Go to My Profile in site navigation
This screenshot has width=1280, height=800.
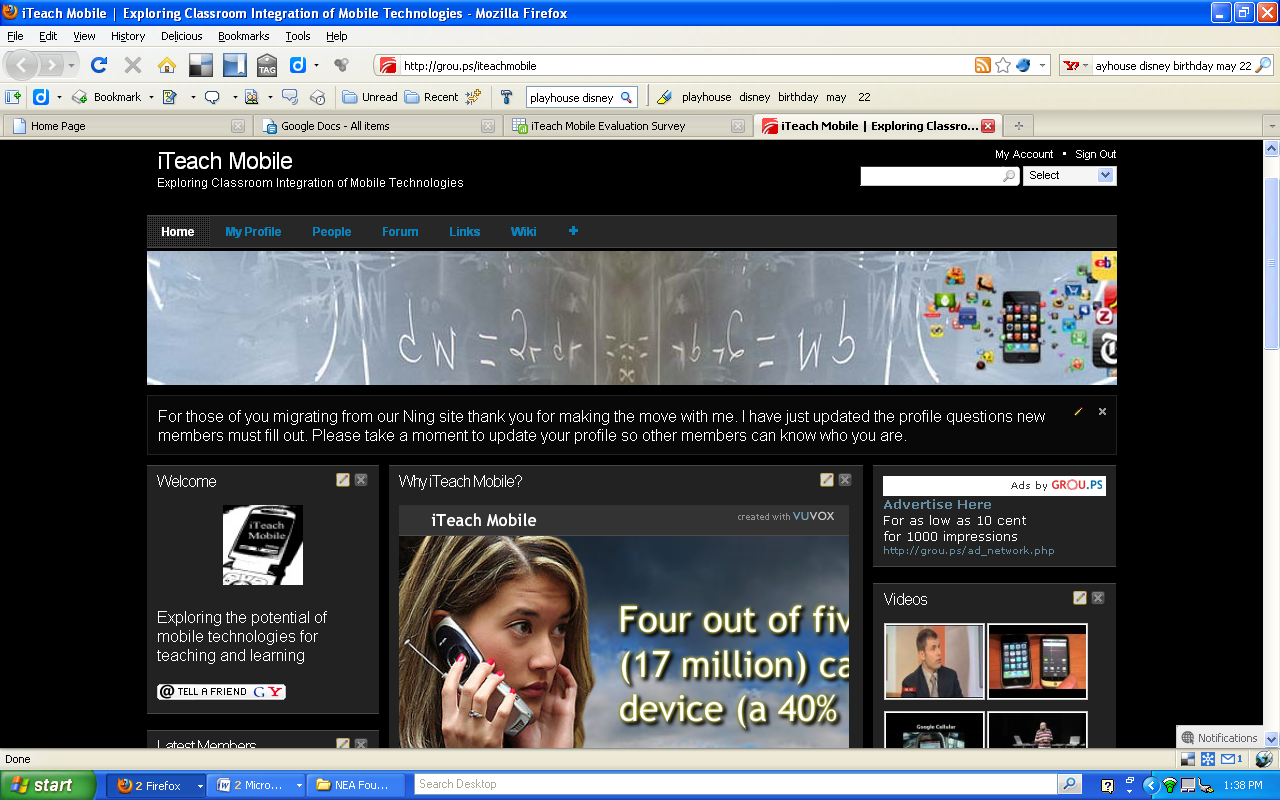(x=253, y=231)
